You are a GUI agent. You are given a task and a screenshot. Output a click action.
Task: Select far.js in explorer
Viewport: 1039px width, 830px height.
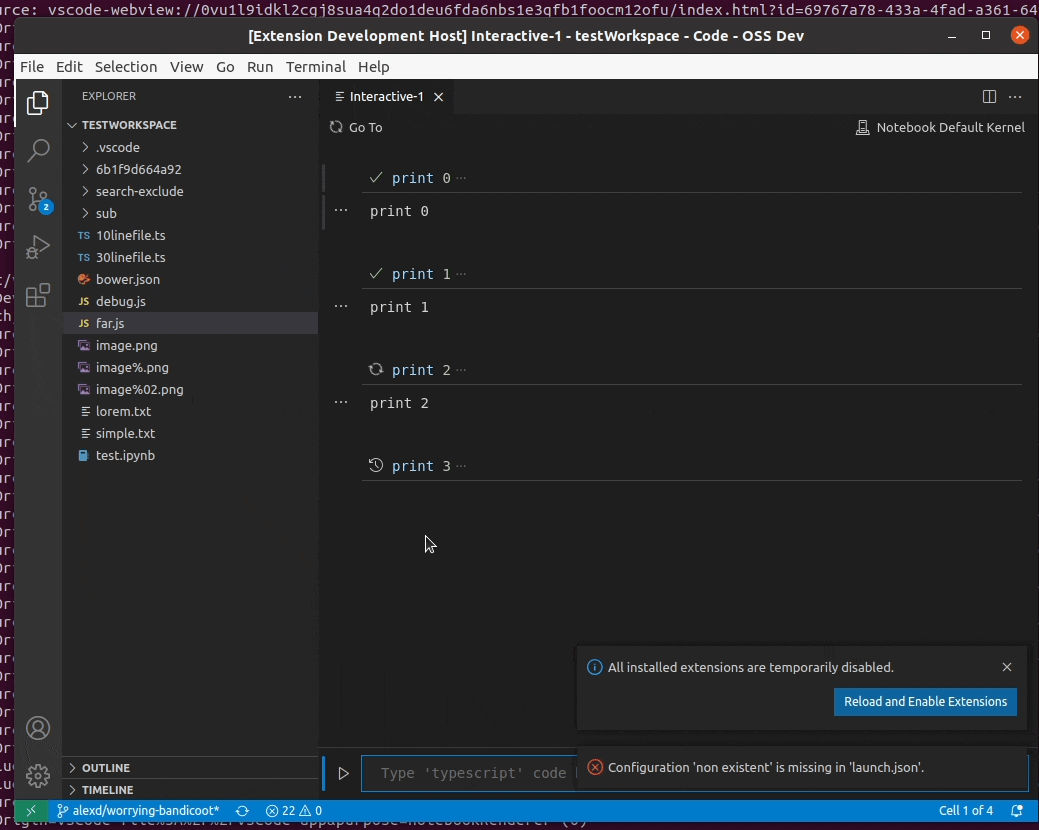tap(190, 323)
